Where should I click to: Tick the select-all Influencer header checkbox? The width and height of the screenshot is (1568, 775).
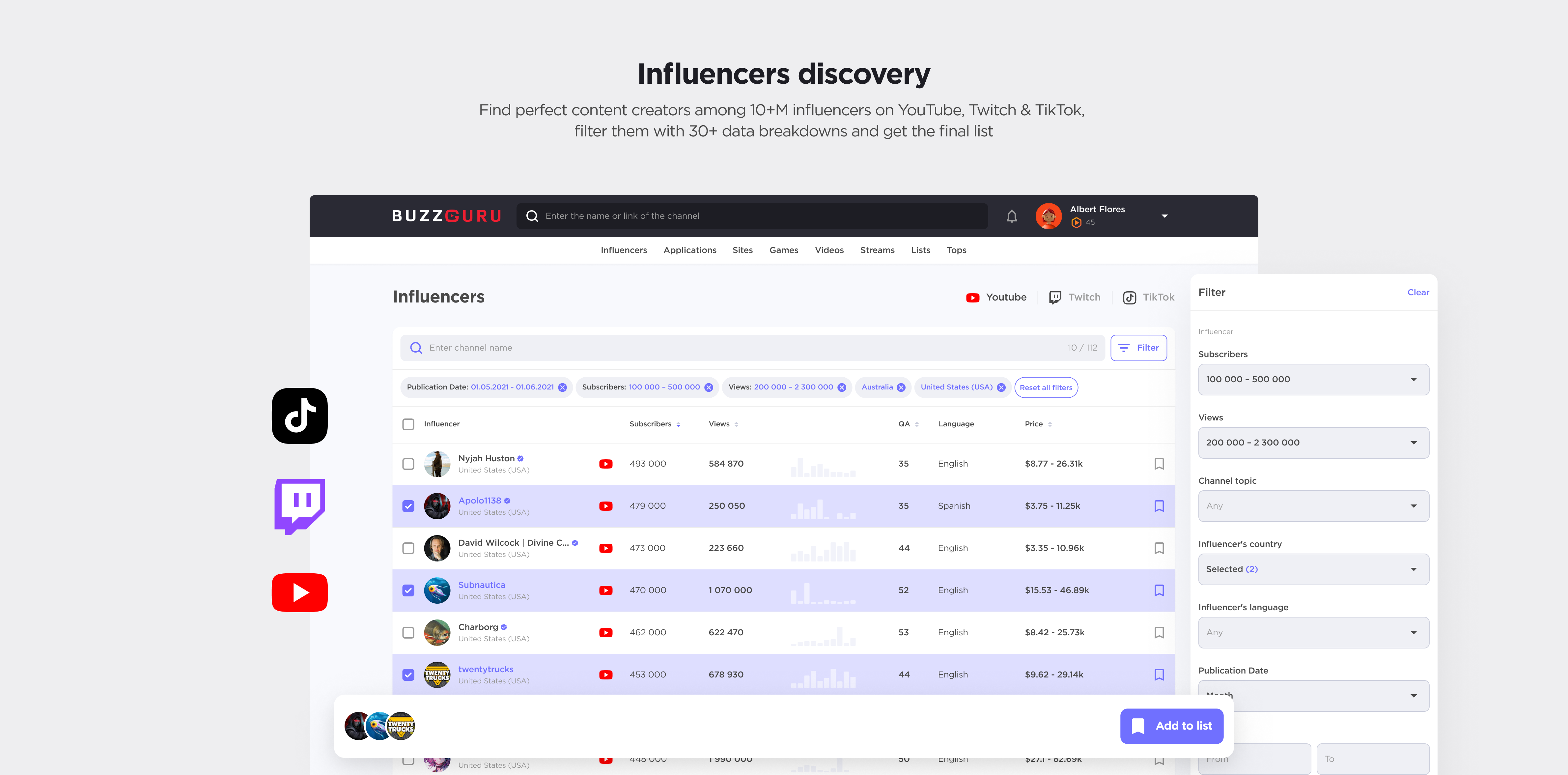click(408, 424)
